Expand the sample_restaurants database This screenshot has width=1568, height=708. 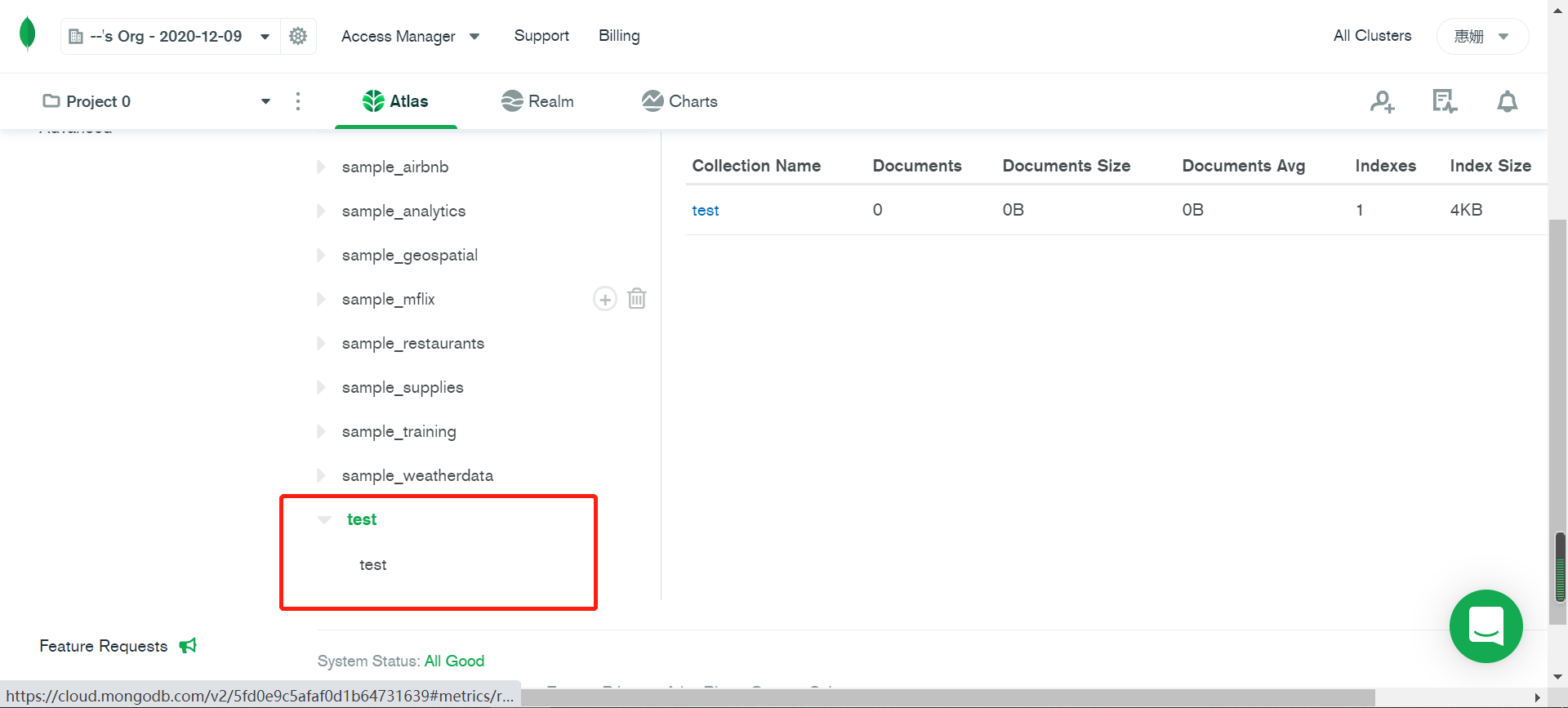coord(321,343)
